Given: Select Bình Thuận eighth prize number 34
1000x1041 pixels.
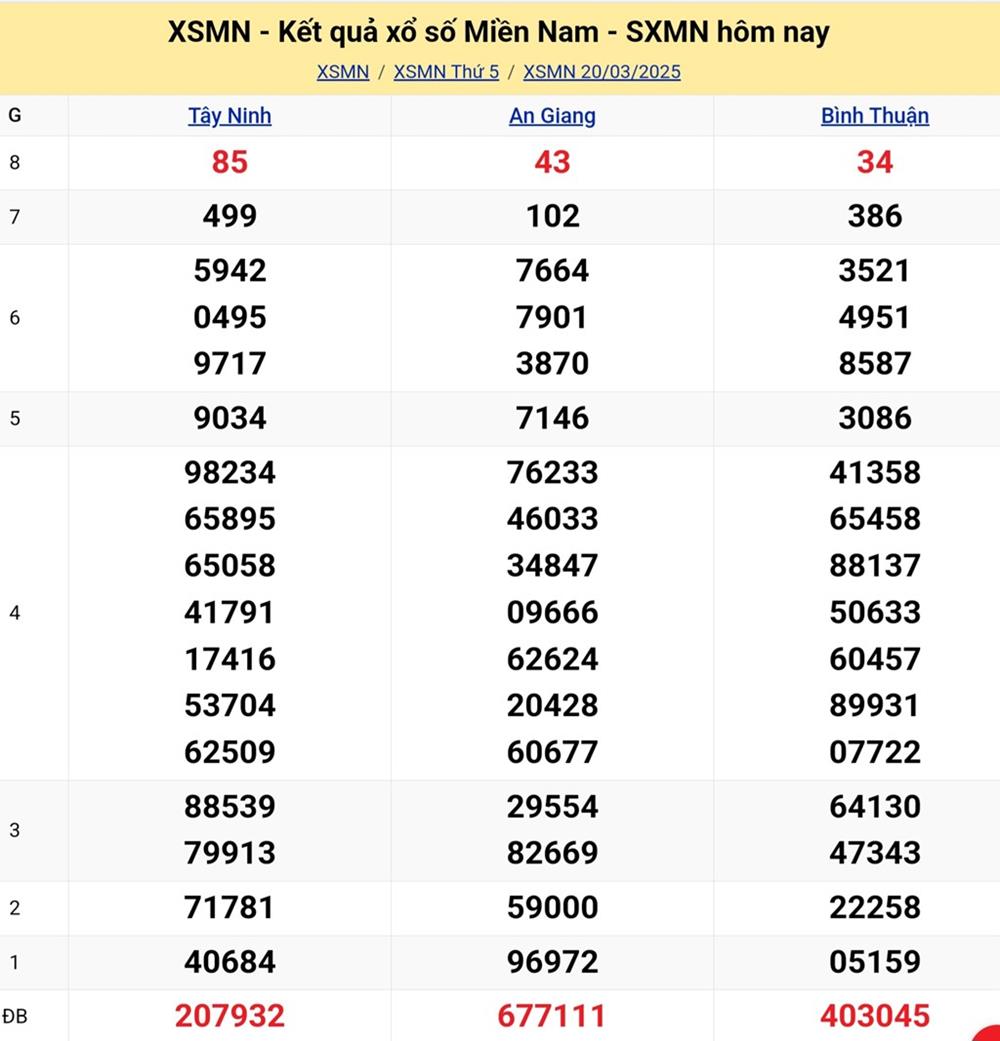Looking at the screenshot, I should [875, 162].
